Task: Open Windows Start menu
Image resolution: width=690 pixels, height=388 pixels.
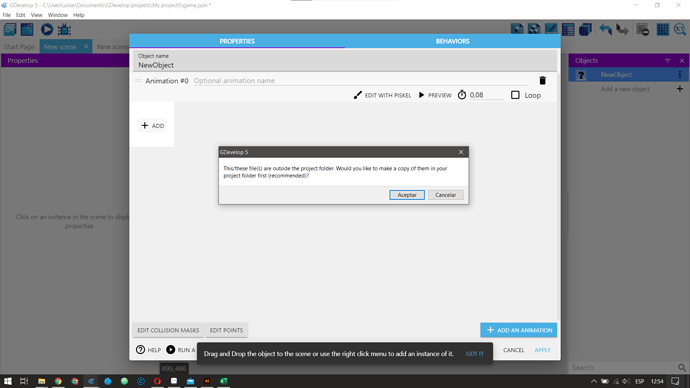Action: tap(7, 381)
